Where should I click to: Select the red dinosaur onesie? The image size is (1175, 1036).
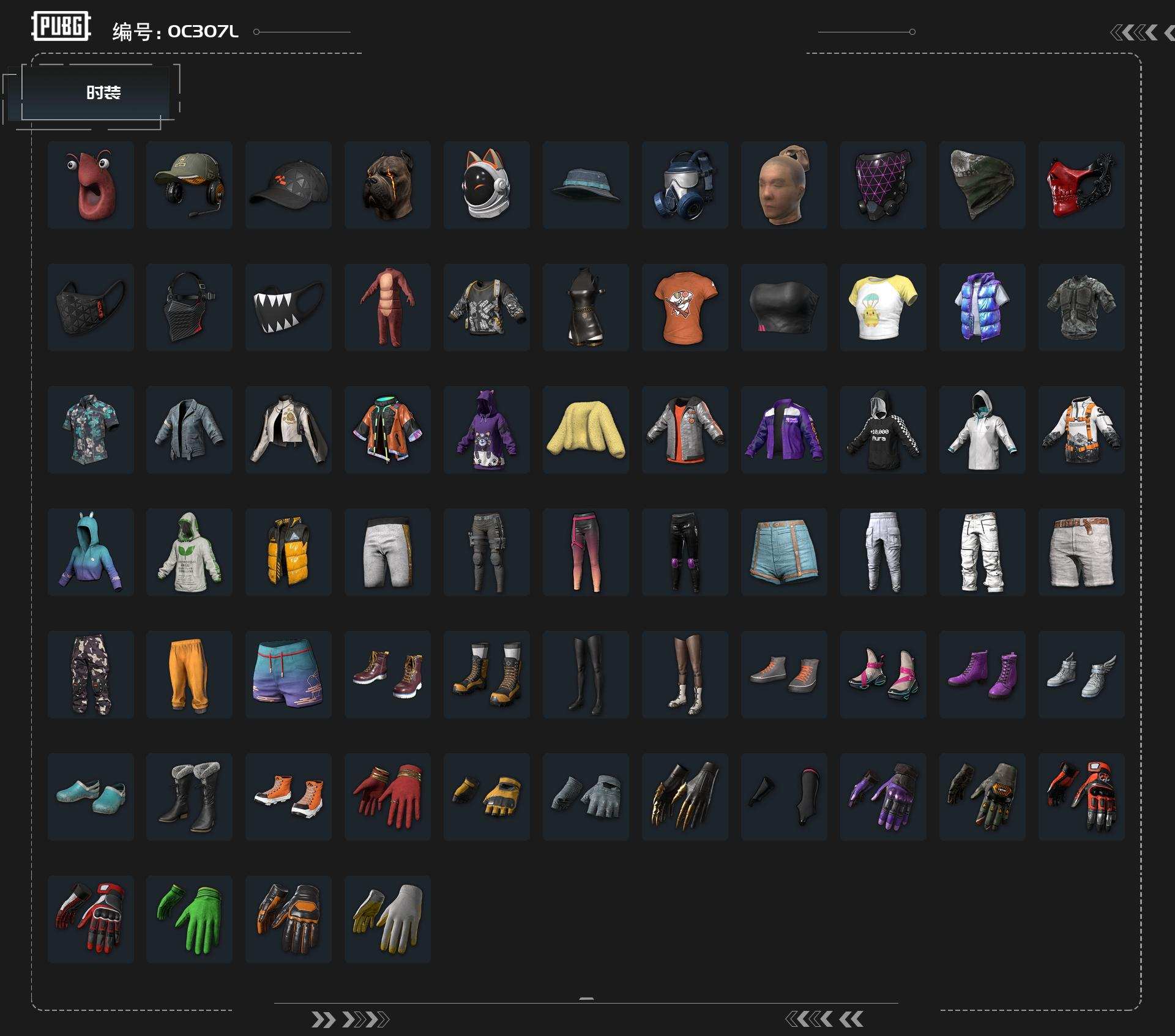coord(387,307)
